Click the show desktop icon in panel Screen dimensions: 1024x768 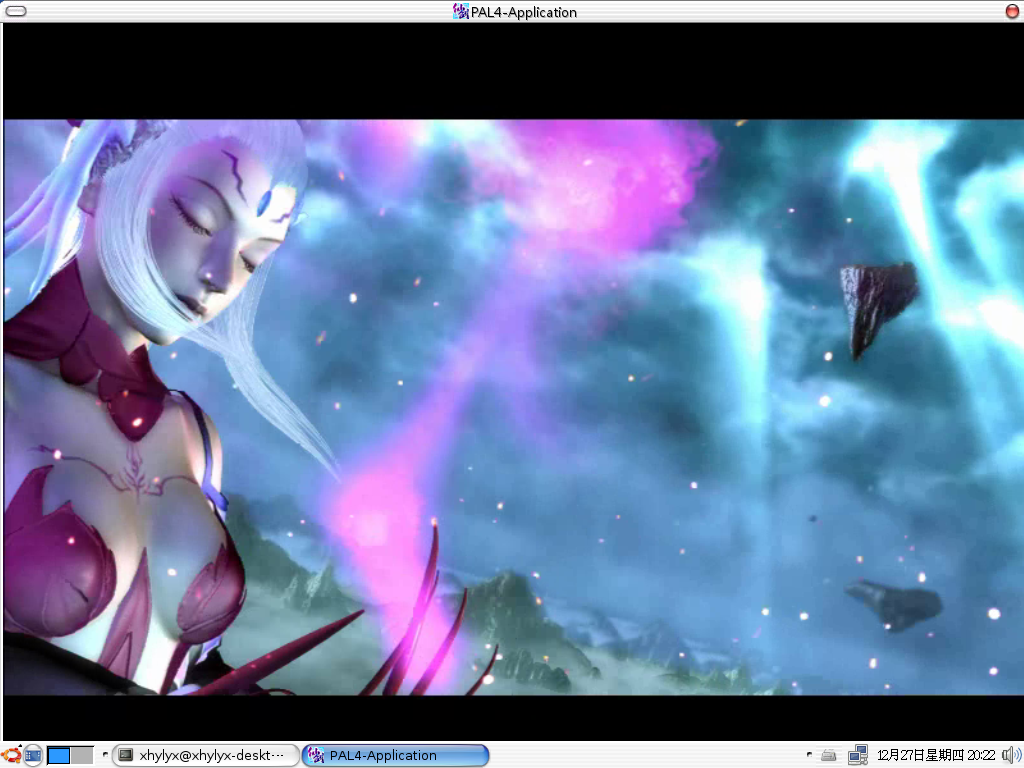click(33, 756)
